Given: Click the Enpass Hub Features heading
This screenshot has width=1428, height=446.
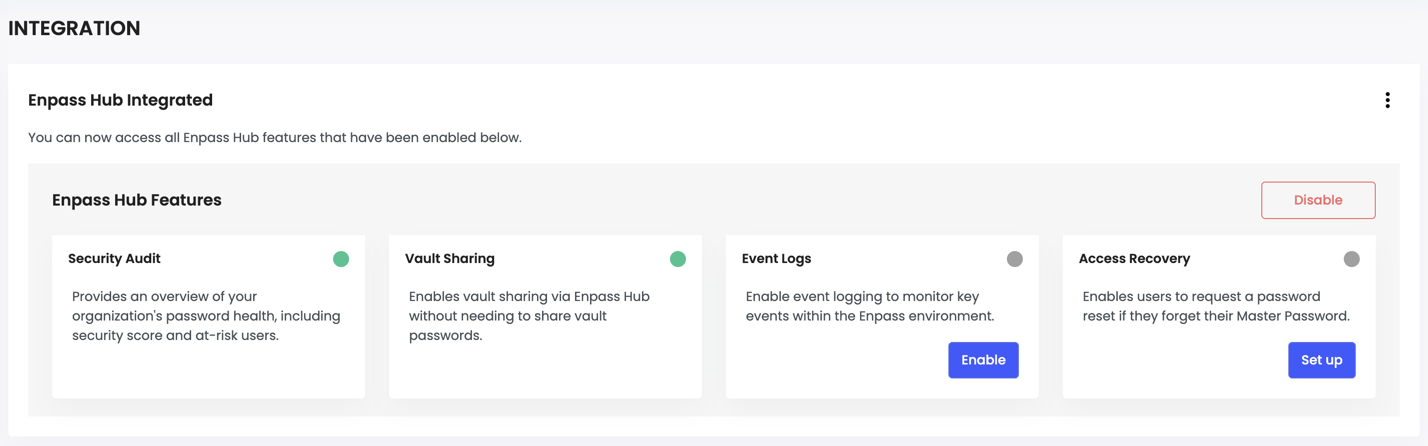Looking at the screenshot, I should tap(137, 200).
